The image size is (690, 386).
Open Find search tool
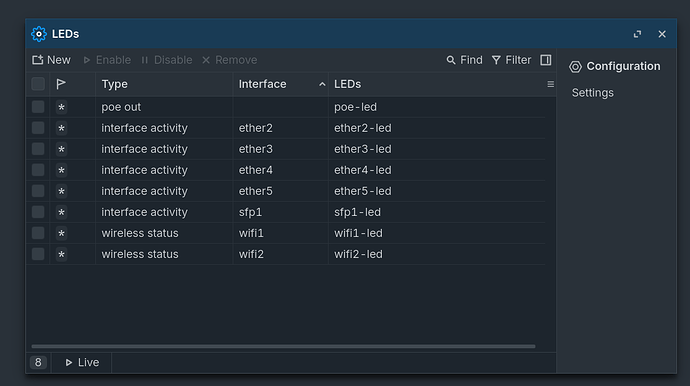coord(464,60)
